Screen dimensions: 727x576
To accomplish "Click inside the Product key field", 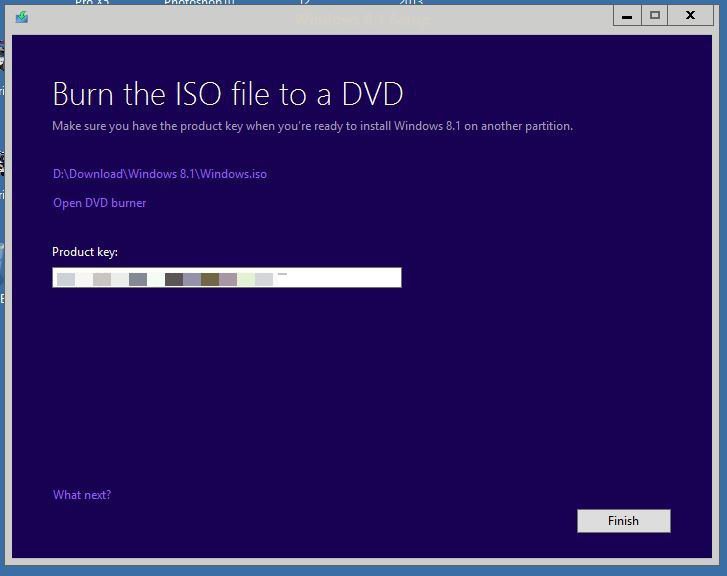I will [x=340, y=278].
